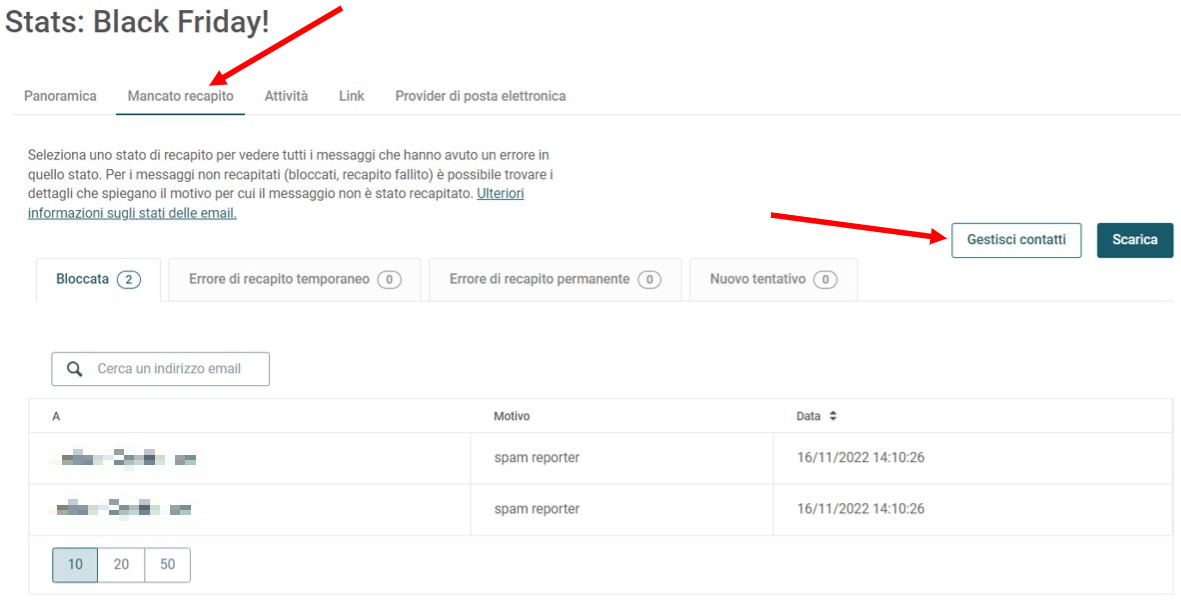Focus the Cerca un indirizzo email field
Viewport: 1181px width, 602px height.
[160, 369]
